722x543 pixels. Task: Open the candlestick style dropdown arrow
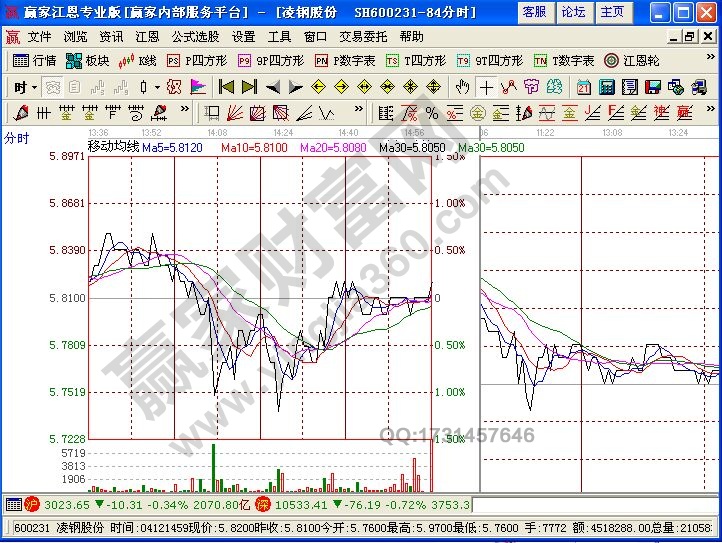pyautogui.click(x=156, y=87)
